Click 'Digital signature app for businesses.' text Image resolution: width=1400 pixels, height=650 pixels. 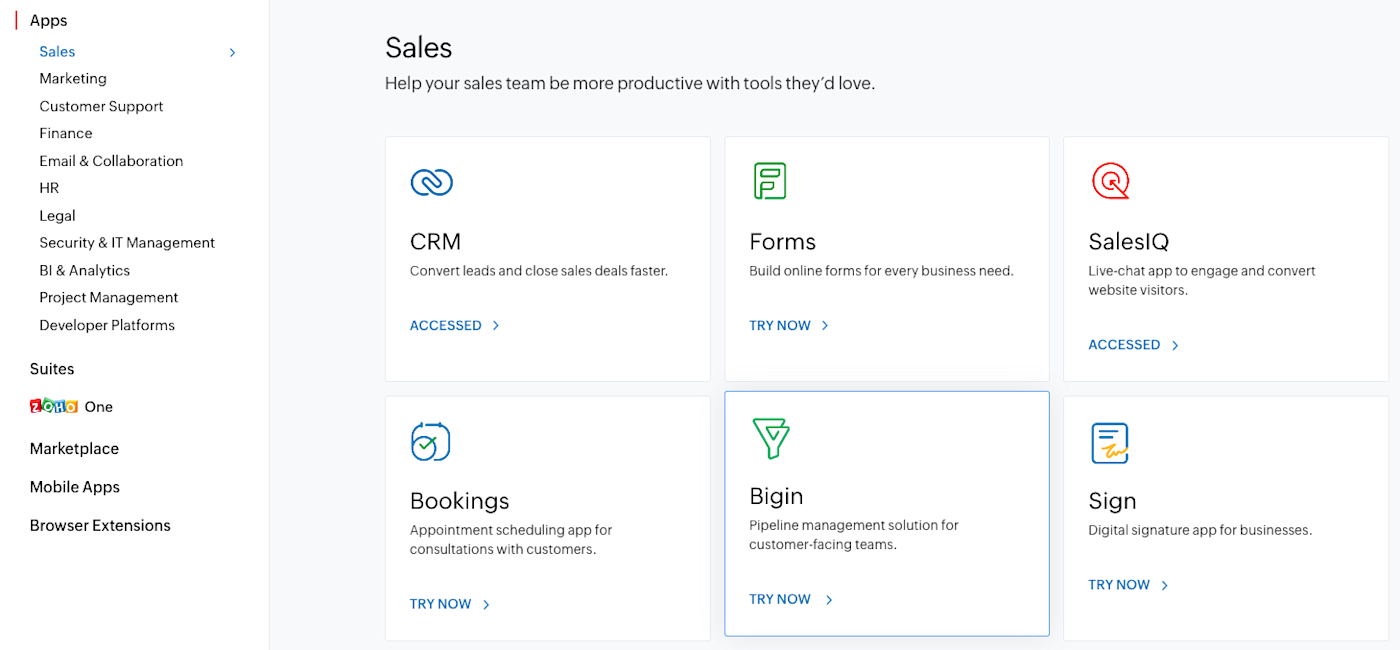pyautogui.click(x=1200, y=530)
